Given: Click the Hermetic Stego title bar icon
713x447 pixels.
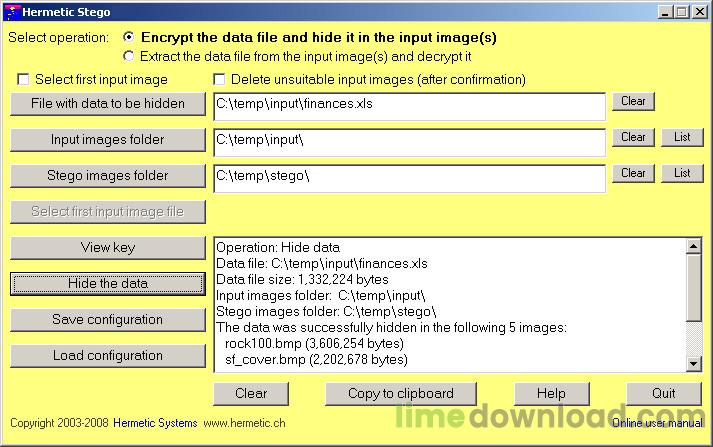Looking at the screenshot, I should tap(12, 12).
